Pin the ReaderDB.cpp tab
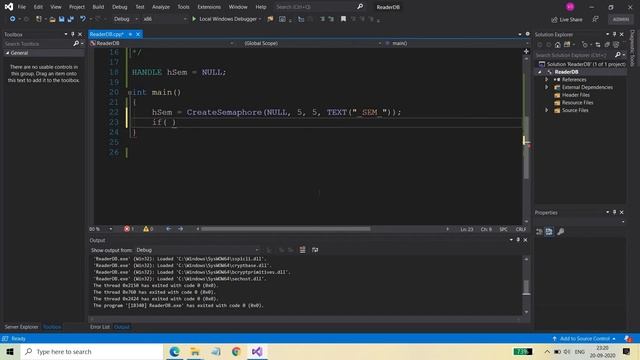 coord(130,34)
